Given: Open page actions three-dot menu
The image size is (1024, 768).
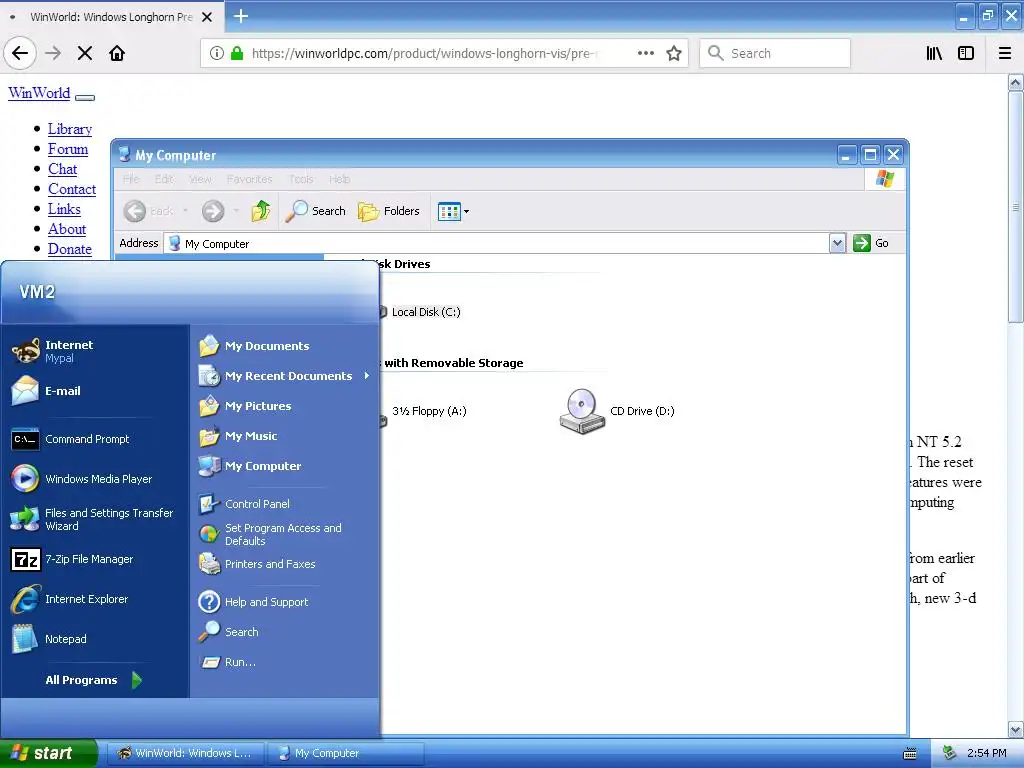Looking at the screenshot, I should [x=646, y=53].
